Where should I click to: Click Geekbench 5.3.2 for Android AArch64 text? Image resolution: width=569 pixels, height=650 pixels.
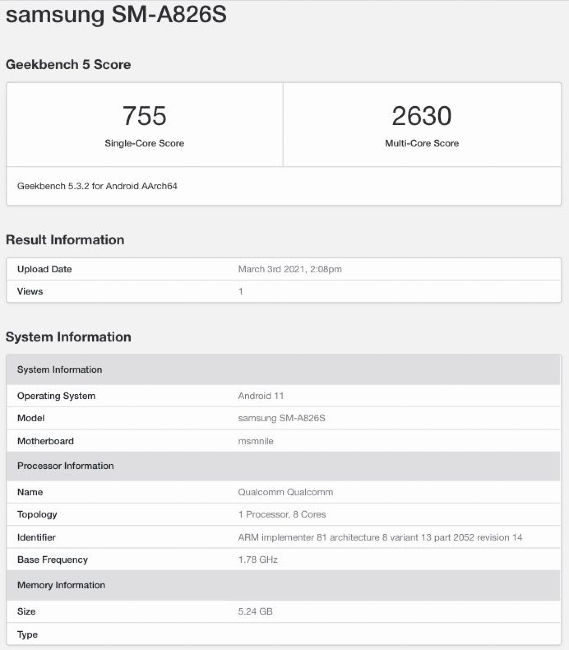coord(97,186)
